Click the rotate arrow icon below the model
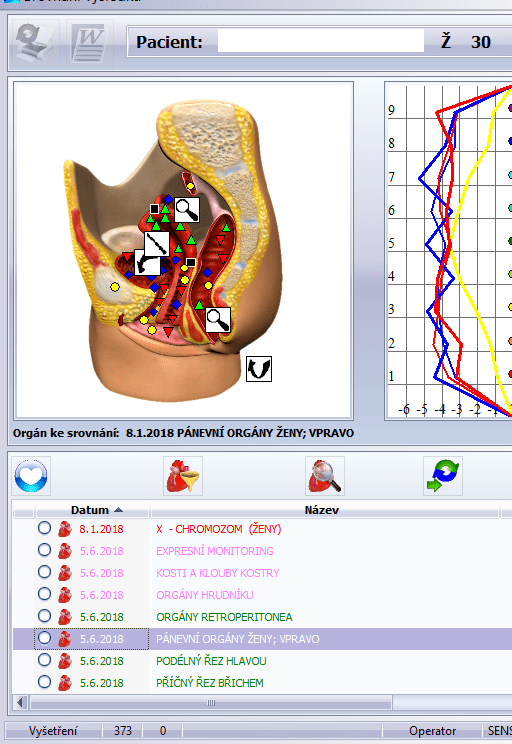 pos(259,369)
